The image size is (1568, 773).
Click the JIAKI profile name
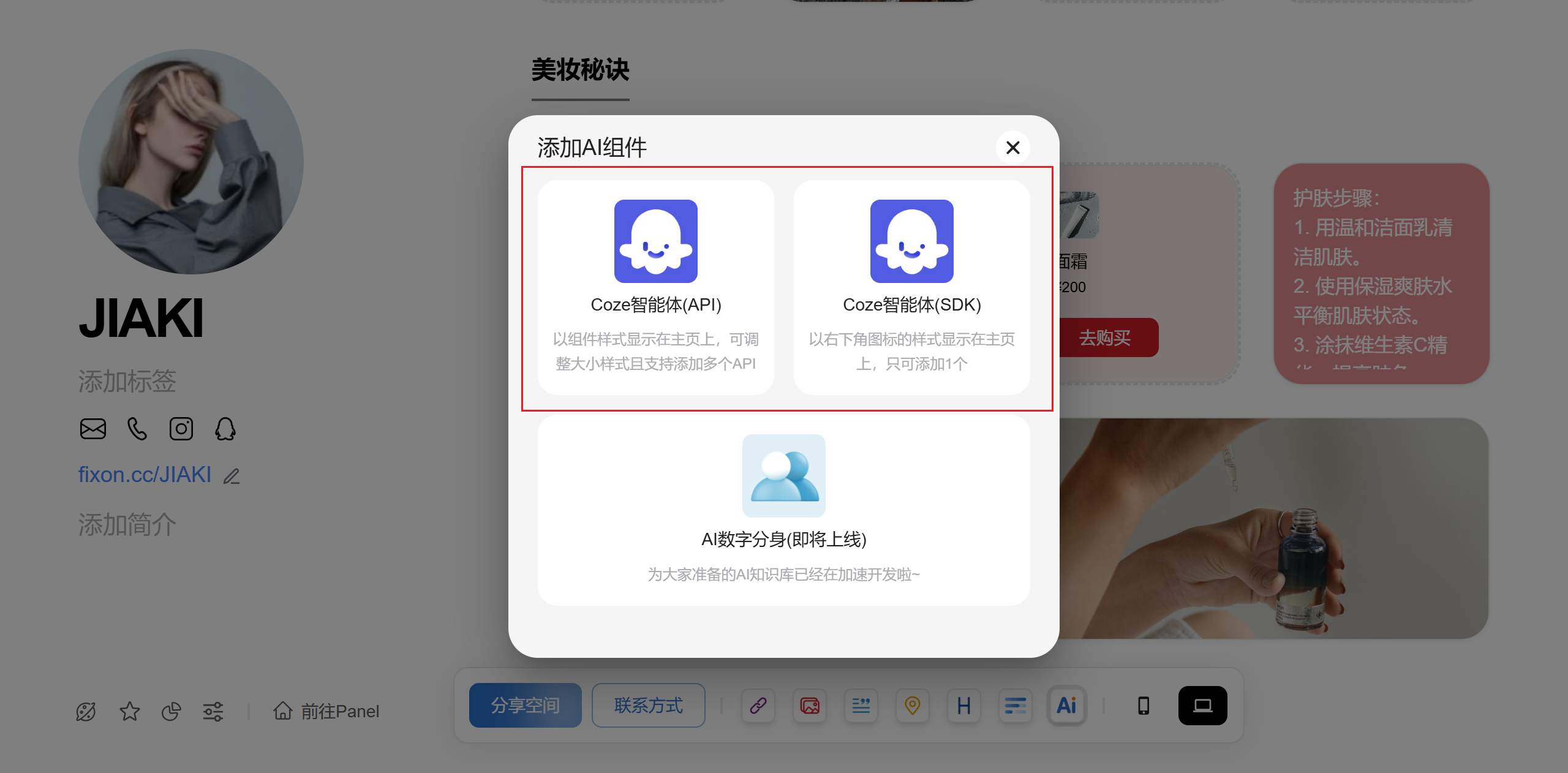[141, 318]
